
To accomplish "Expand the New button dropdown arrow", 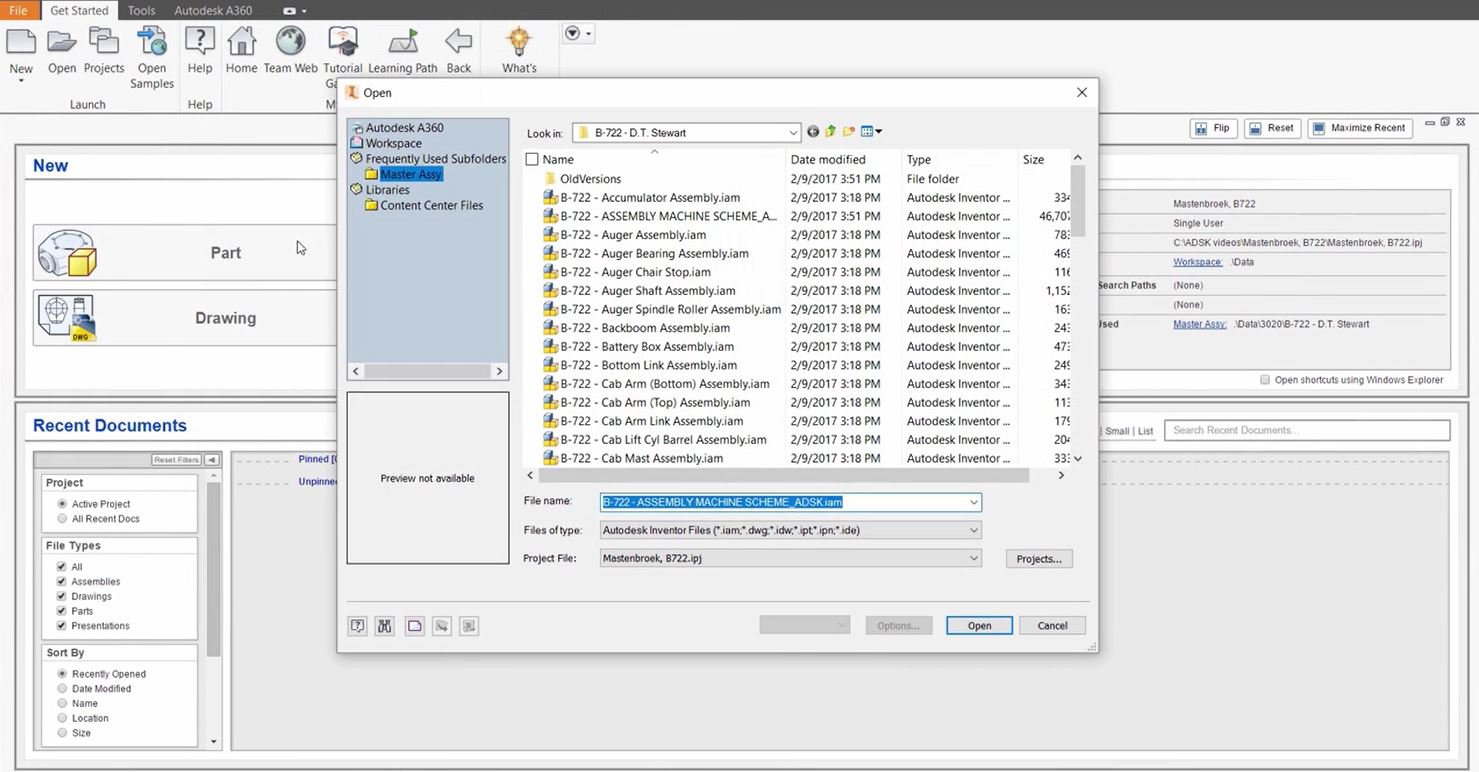I will [21, 80].
